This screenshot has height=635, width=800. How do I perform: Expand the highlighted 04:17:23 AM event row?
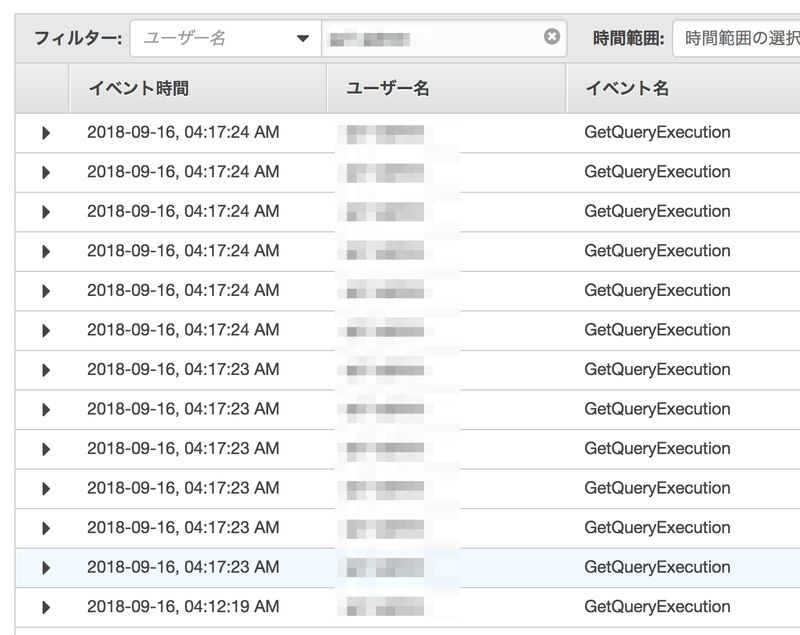coord(46,568)
